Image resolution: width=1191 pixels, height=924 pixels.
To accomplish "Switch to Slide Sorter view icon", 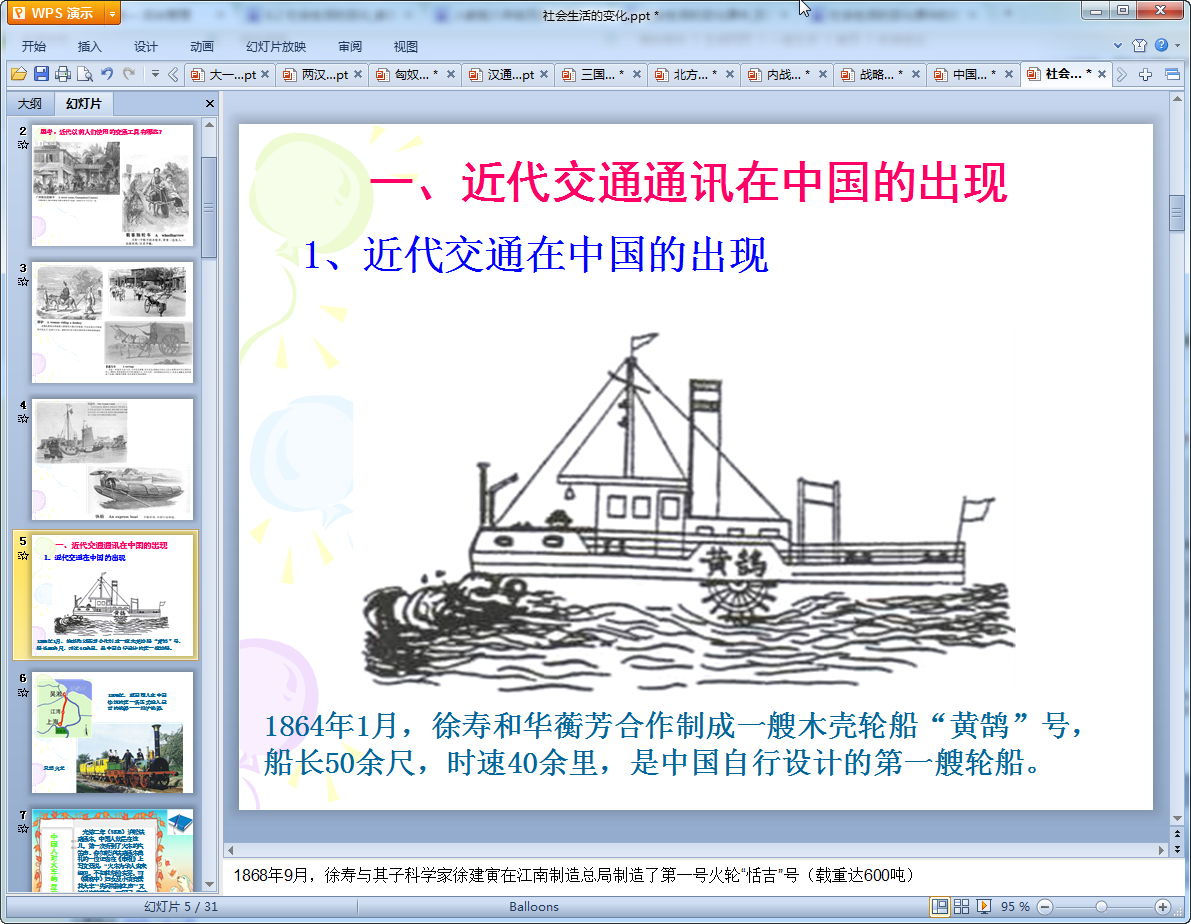I will click(x=962, y=907).
